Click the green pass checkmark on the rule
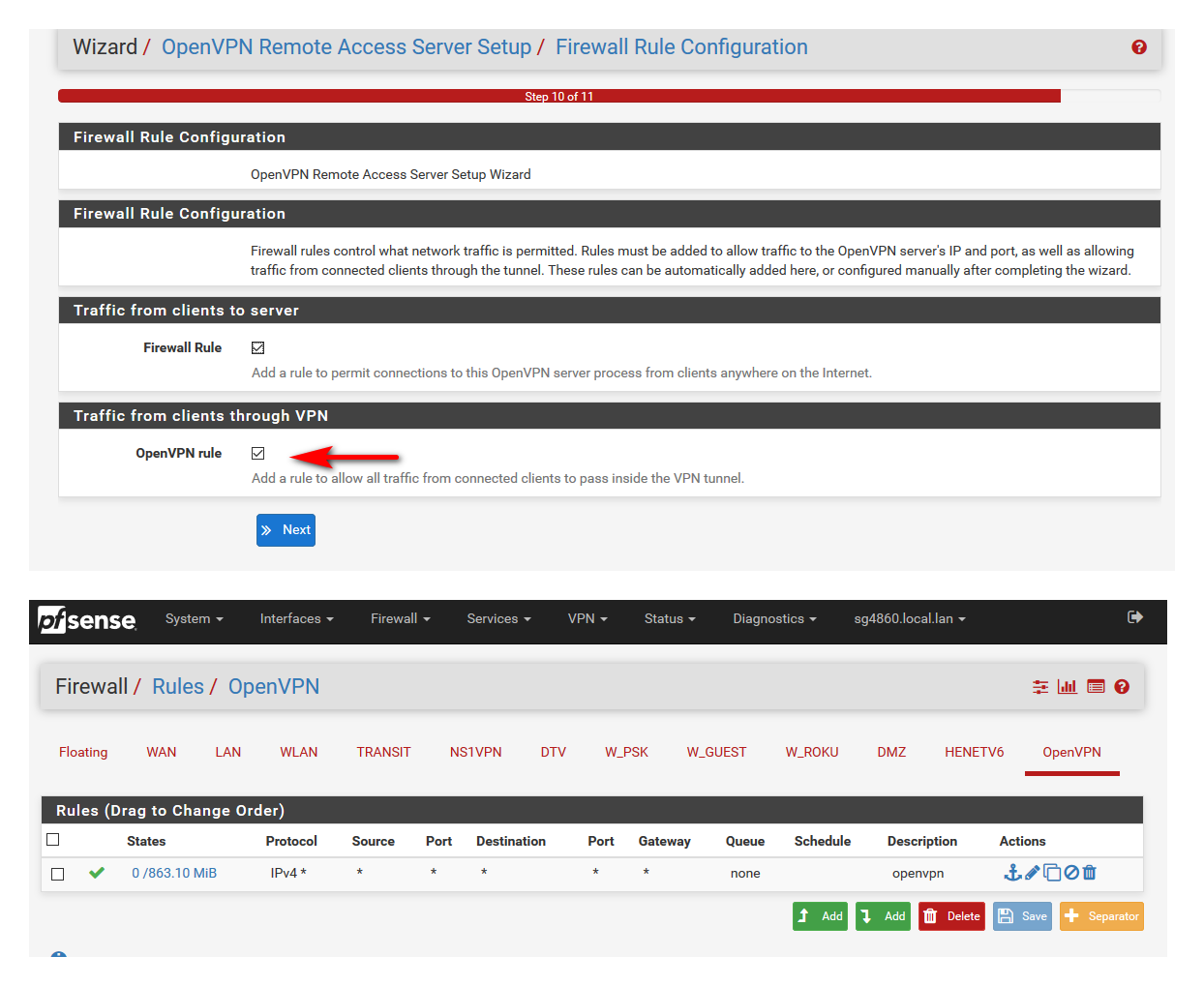 tap(97, 873)
